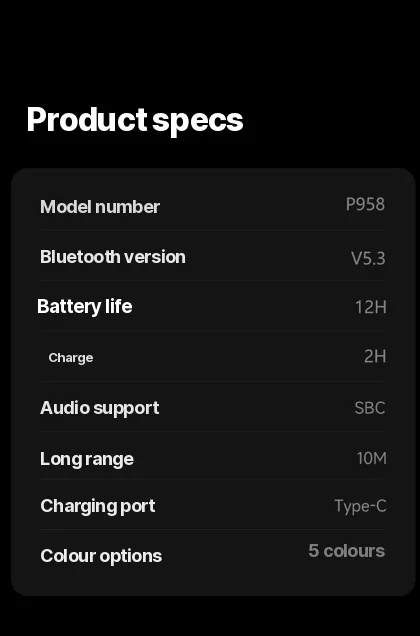Click the Product specs heading
Image resolution: width=420 pixels, height=636 pixels.
point(135,120)
